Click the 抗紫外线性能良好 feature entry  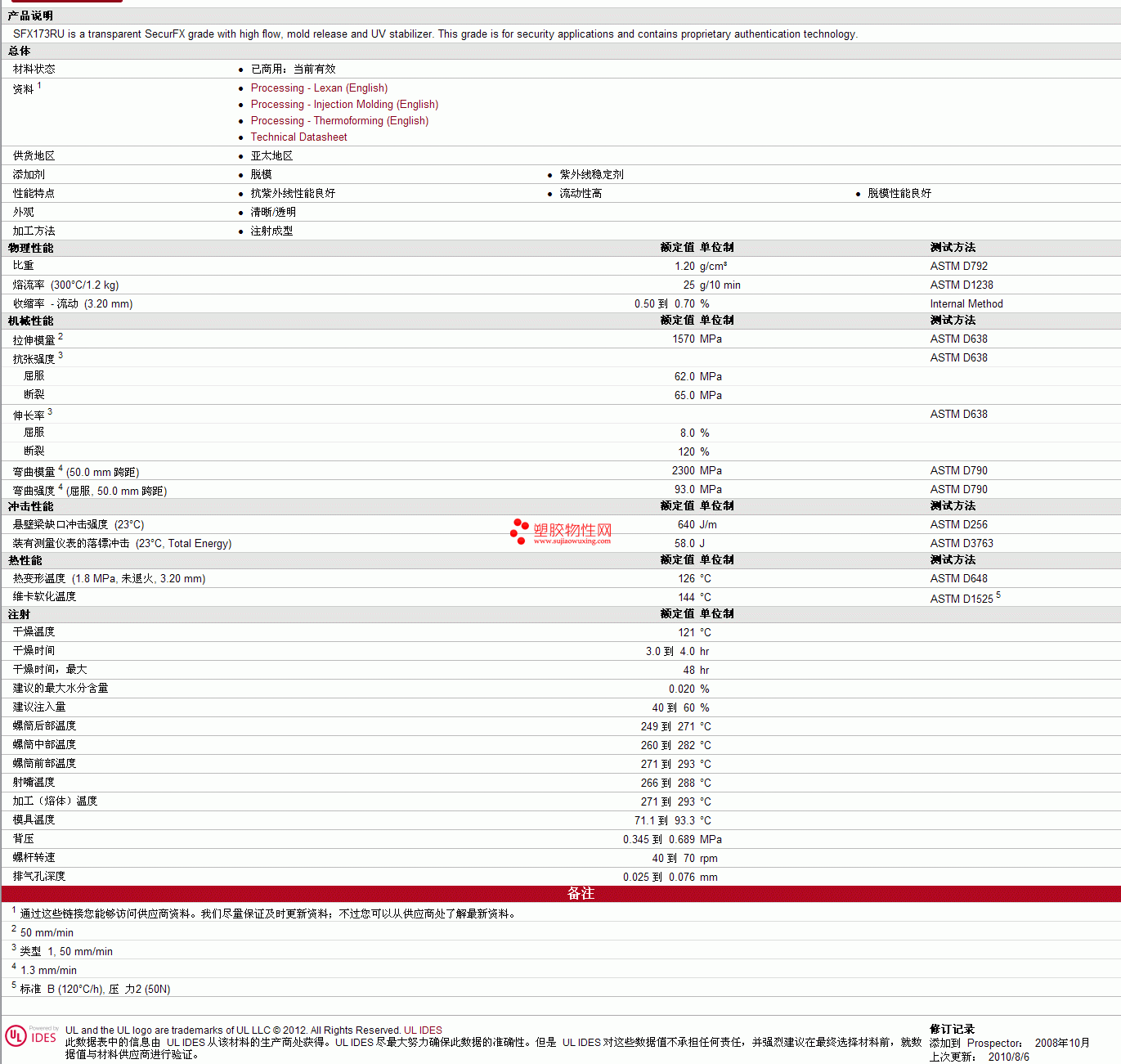[293, 194]
